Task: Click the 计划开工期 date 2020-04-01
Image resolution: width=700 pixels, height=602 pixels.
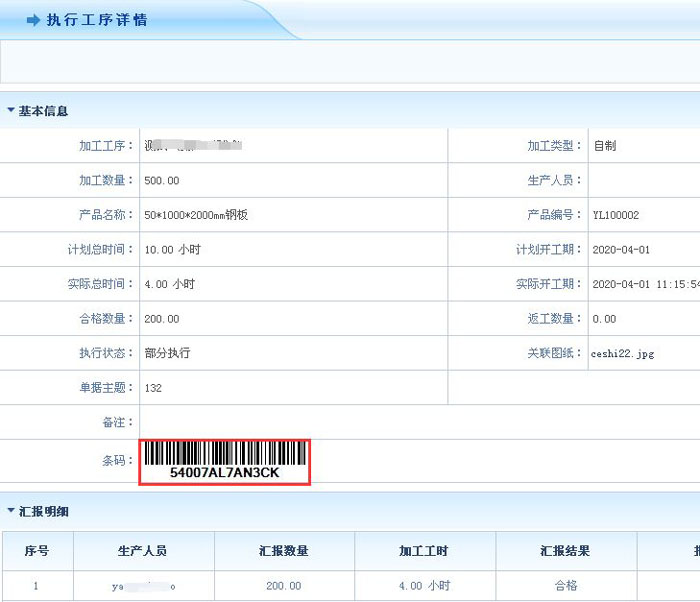Action: (621, 249)
